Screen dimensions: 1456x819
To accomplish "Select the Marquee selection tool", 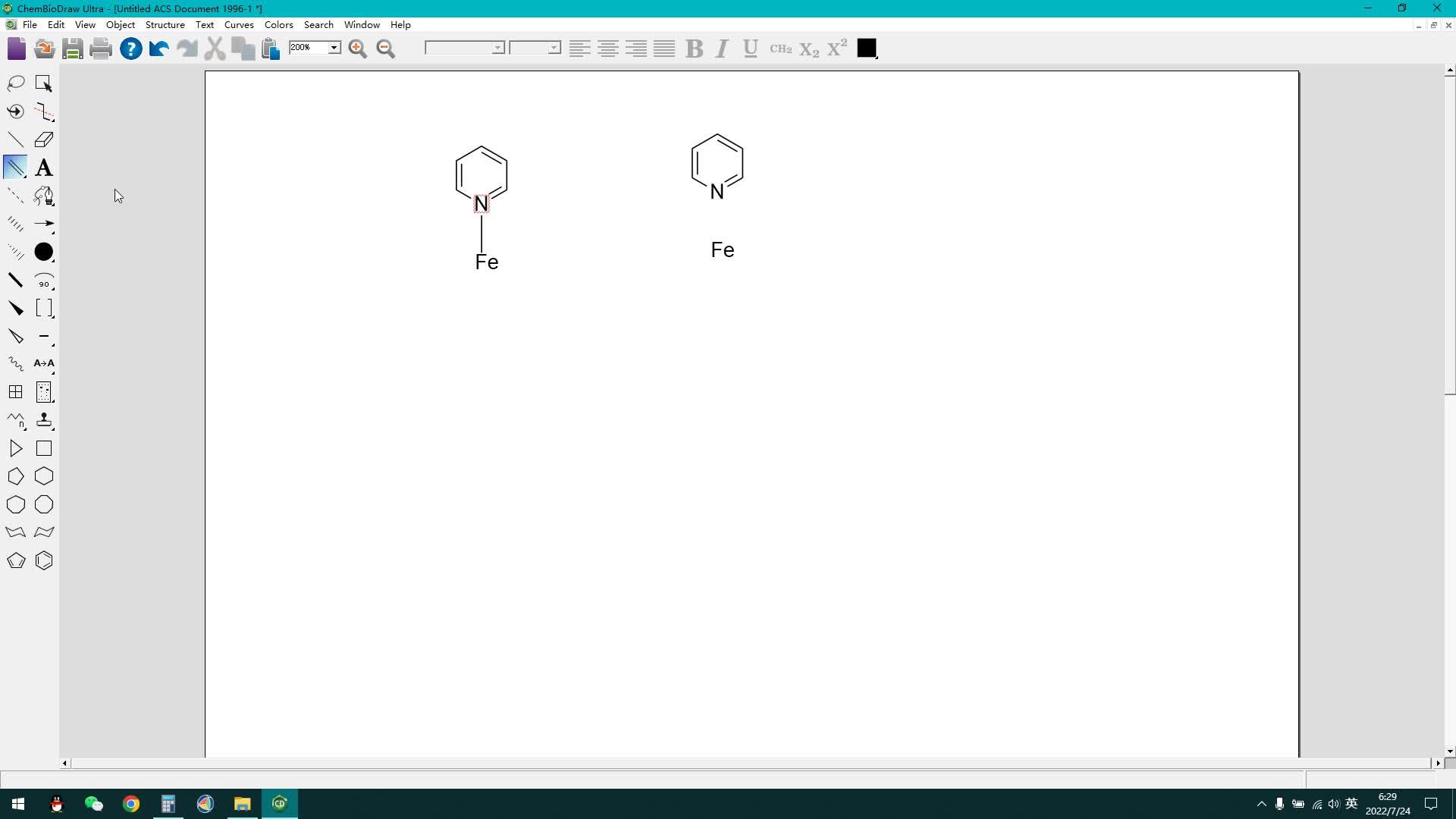I will (43, 83).
